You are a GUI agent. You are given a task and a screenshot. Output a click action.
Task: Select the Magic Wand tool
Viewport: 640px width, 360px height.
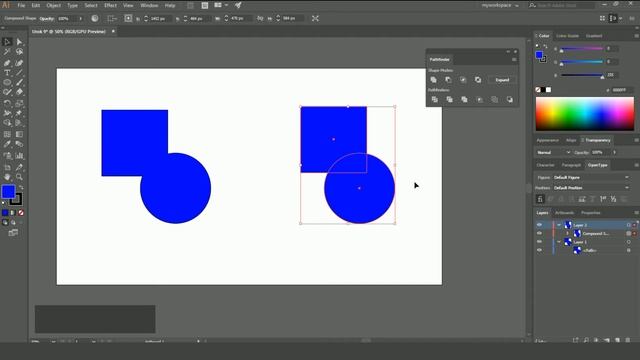(x=7, y=52)
